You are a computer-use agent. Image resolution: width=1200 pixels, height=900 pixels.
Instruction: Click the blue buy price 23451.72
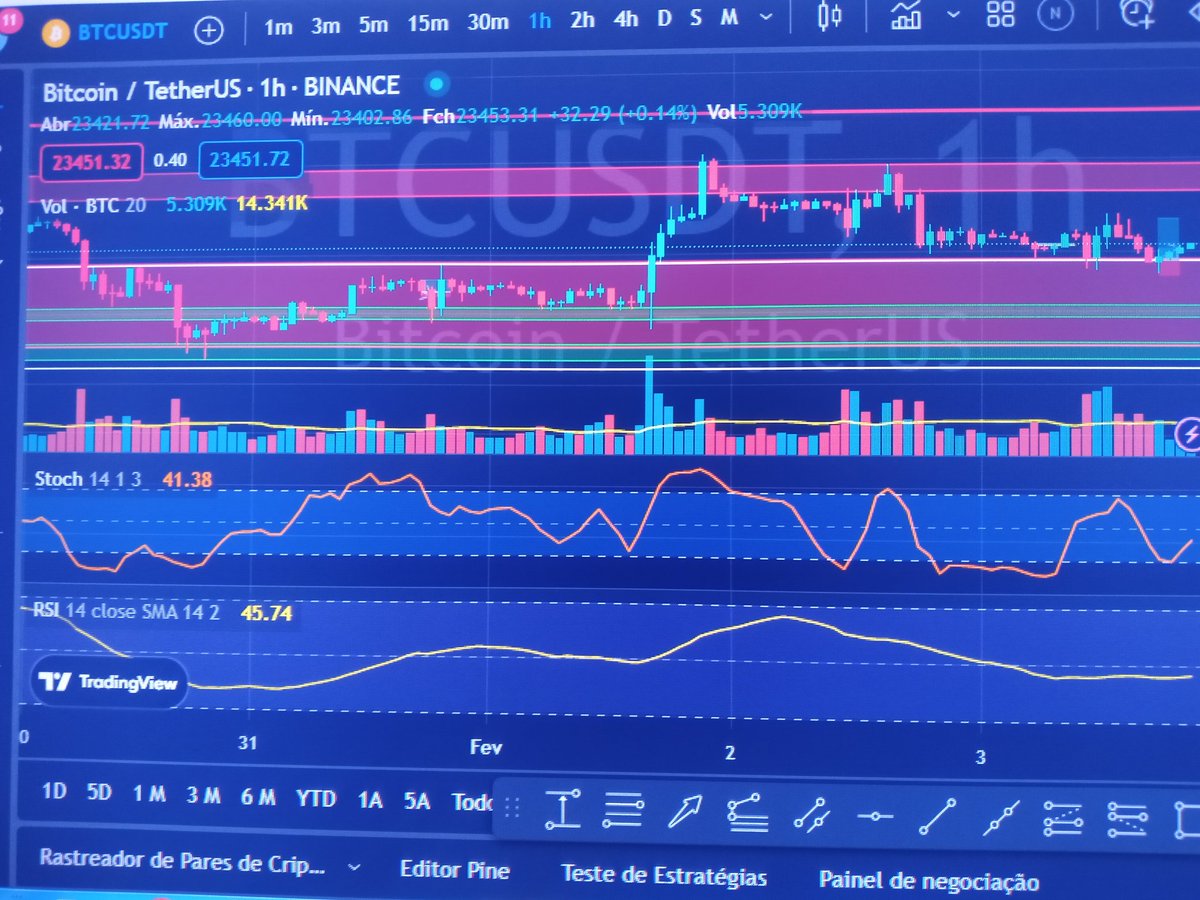point(250,158)
